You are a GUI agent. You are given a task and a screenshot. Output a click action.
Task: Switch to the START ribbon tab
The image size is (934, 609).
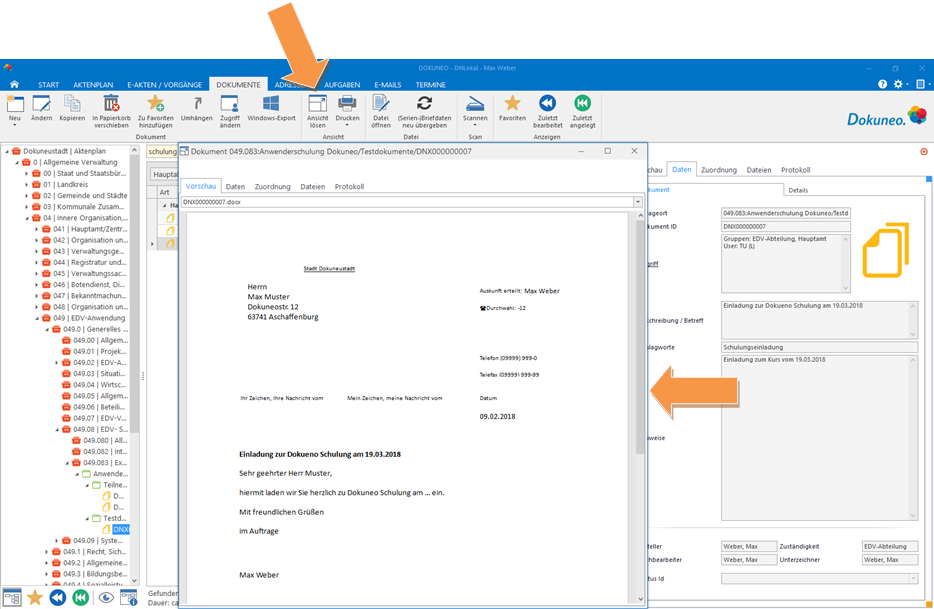point(48,85)
